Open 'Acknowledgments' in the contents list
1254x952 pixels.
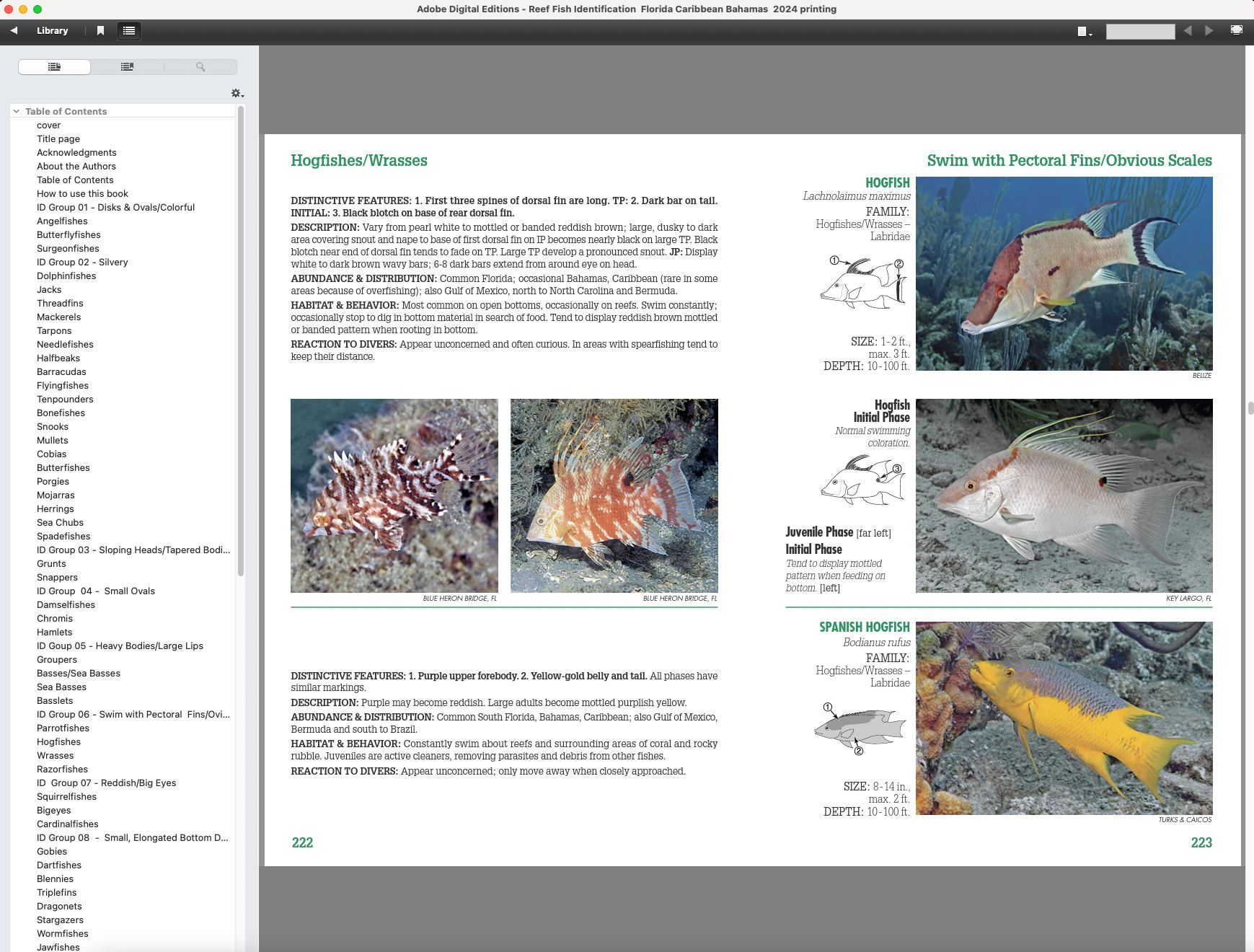point(76,152)
